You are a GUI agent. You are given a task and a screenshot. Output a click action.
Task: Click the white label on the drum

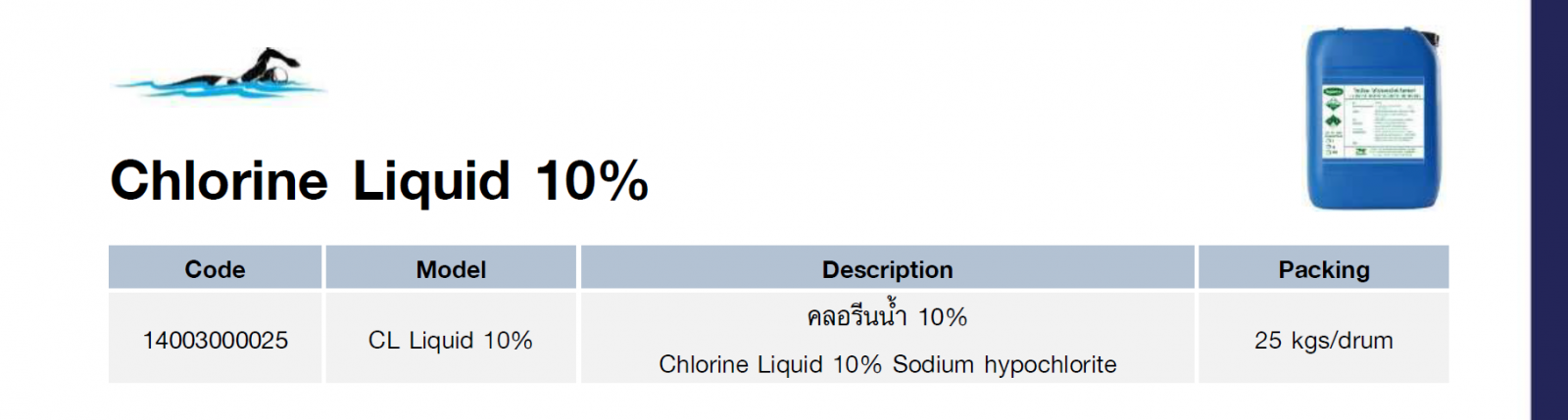click(1372, 121)
